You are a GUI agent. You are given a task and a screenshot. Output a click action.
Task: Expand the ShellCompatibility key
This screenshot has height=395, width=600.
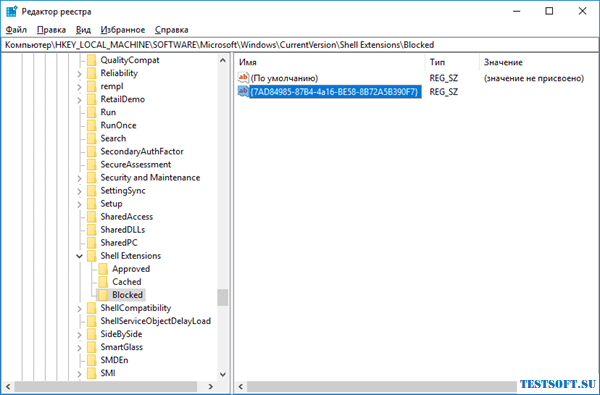[79, 308]
